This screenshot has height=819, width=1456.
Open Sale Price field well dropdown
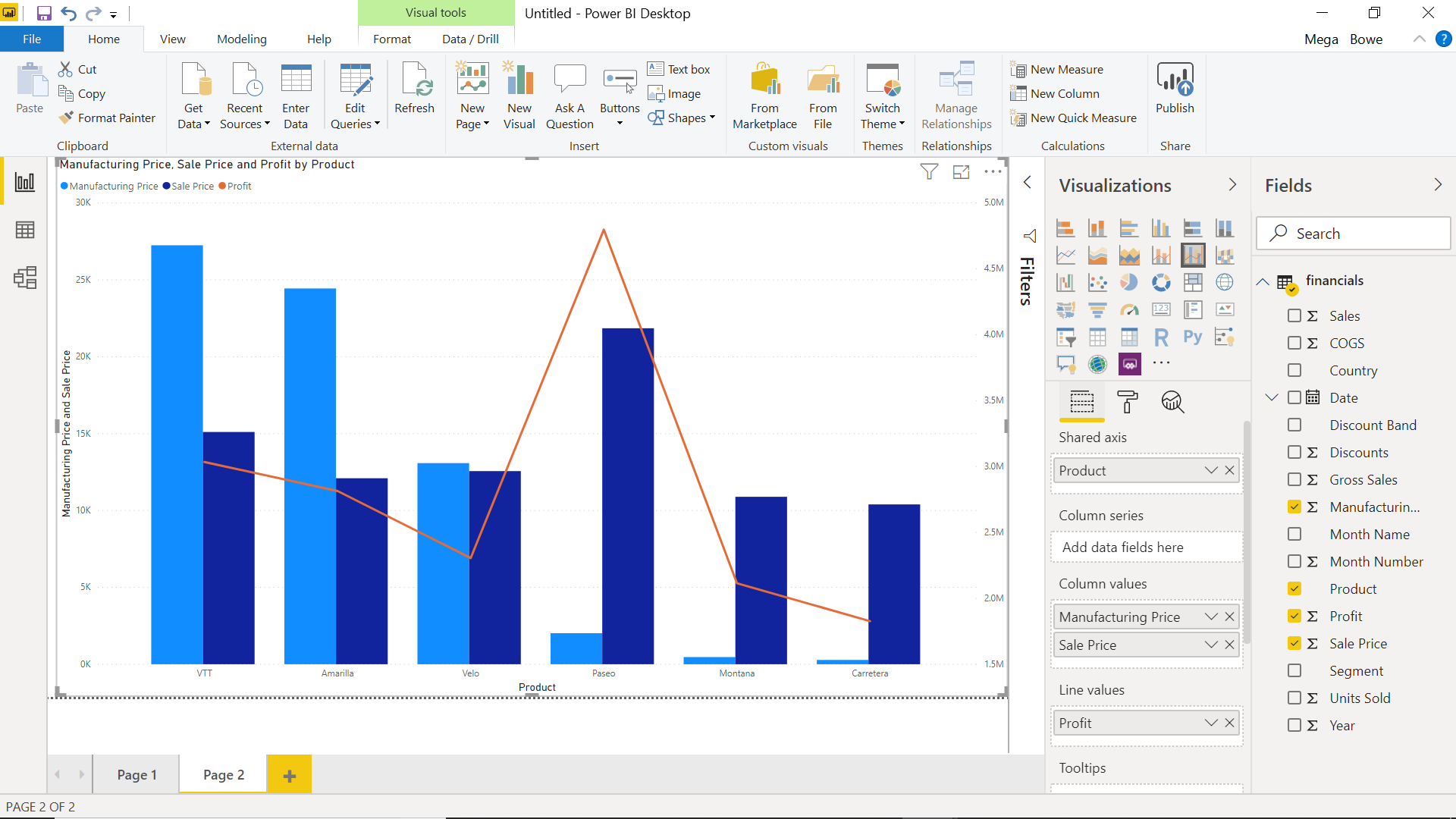coord(1211,645)
